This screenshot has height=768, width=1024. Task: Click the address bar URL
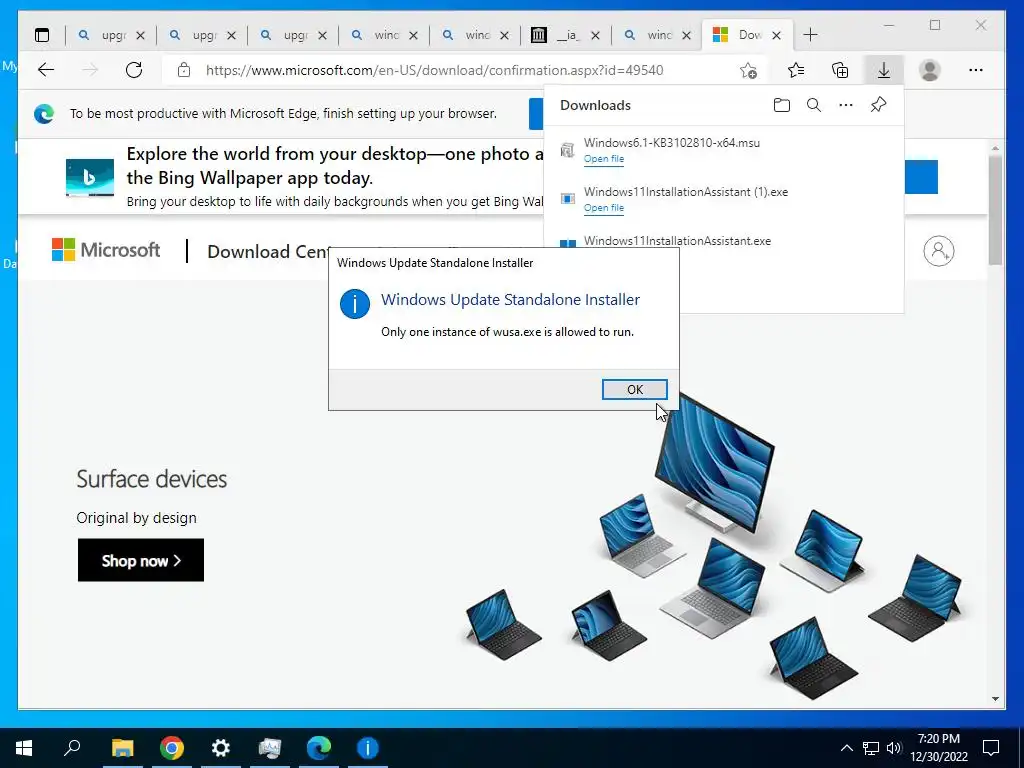click(434, 70)
